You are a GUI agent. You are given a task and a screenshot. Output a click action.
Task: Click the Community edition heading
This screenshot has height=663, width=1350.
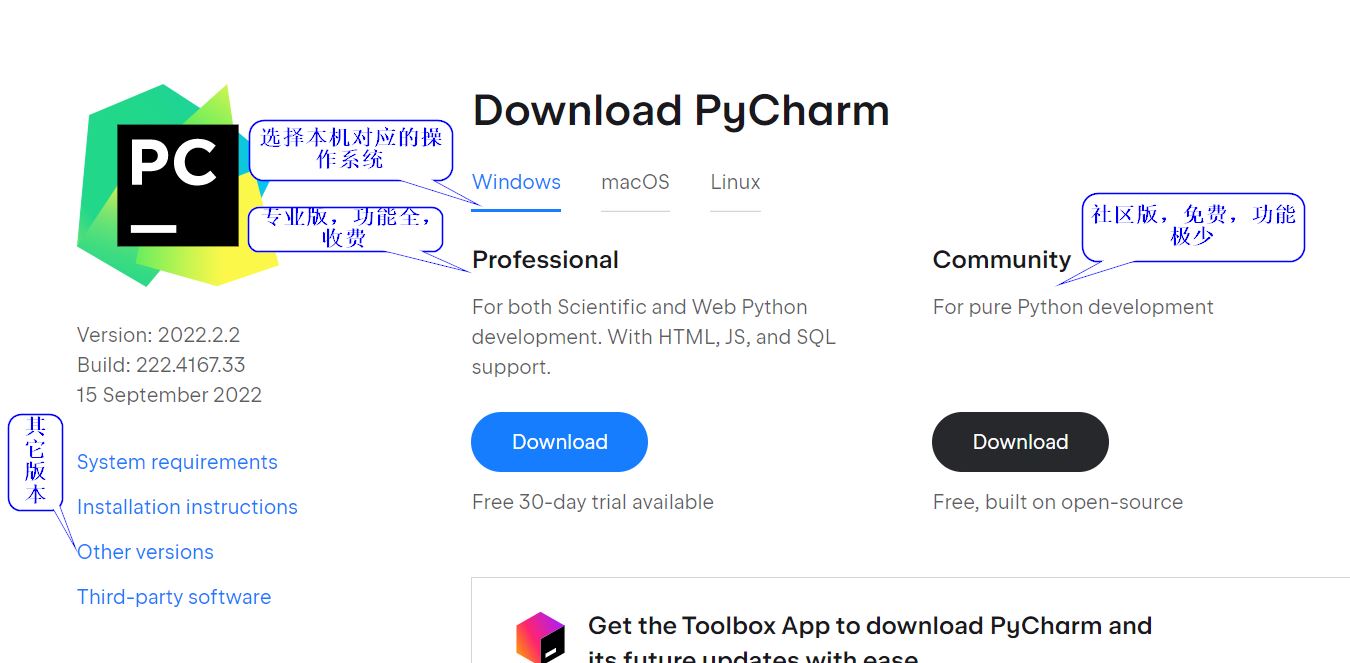[1001, 260]
